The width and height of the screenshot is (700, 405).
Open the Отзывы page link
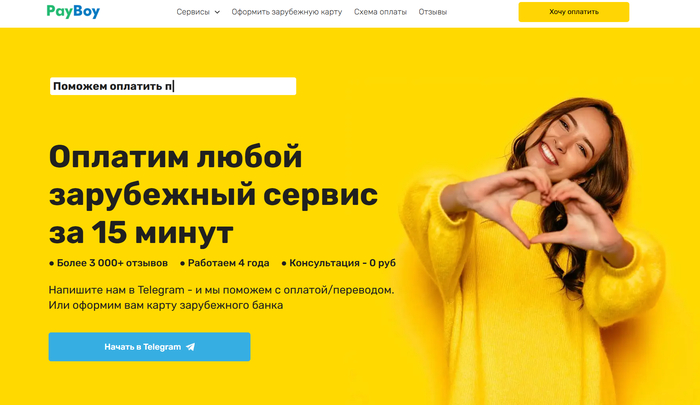[433, 12]
